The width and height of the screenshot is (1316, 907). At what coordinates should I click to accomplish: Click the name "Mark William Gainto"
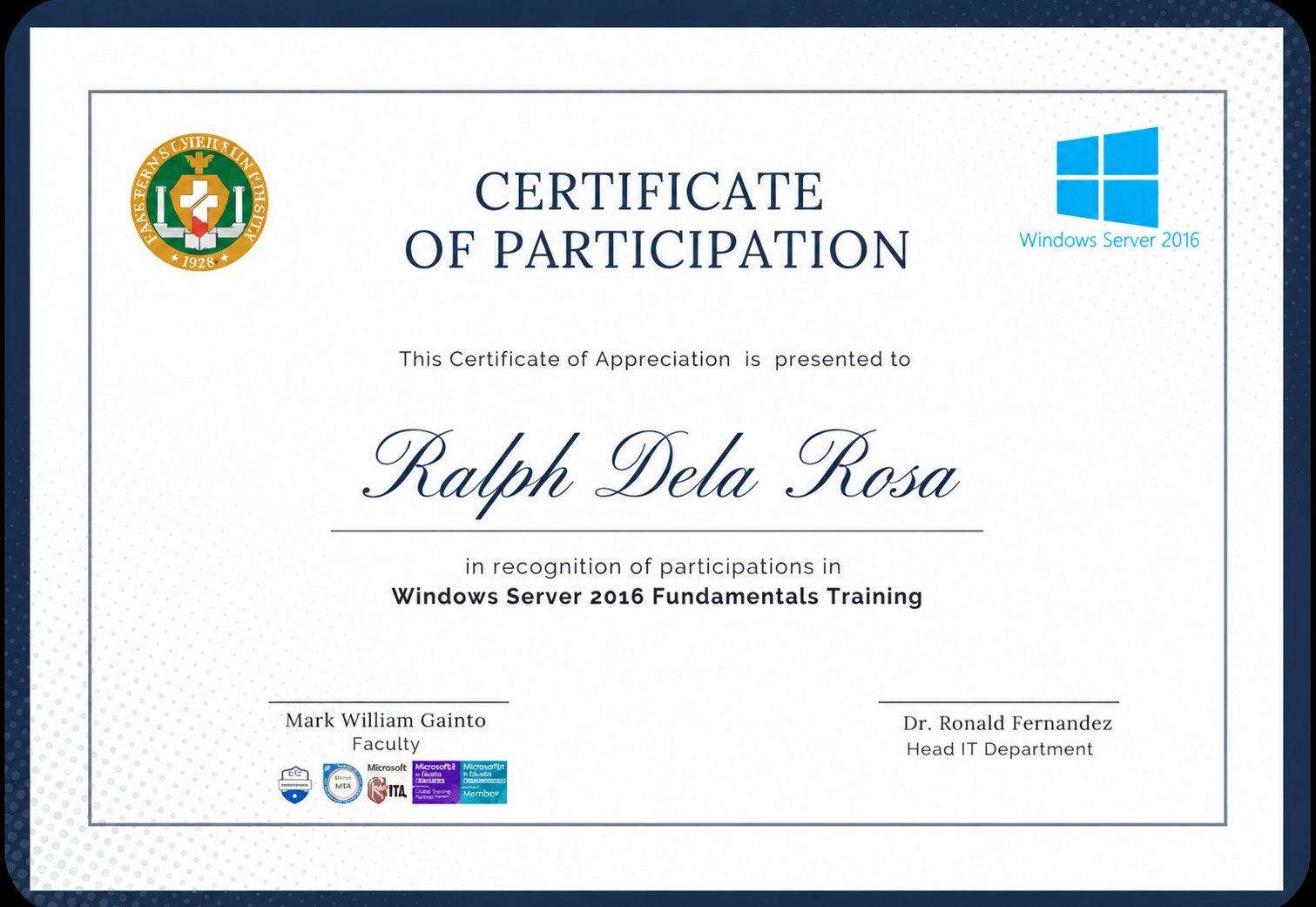tap(386, 721)
